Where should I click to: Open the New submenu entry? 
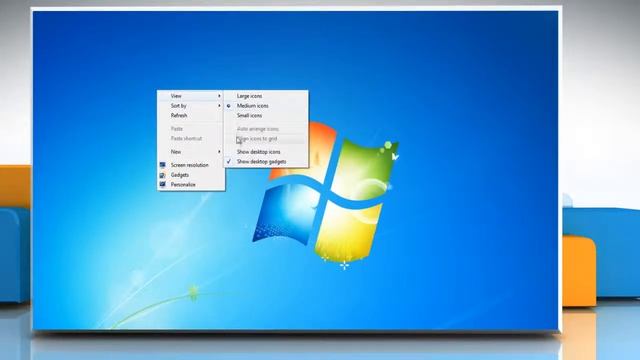pyautogui.click(x=191, y=152)
